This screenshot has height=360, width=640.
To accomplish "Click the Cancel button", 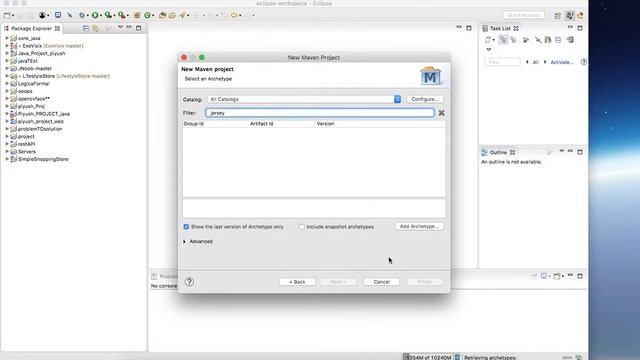I will coord(381,282).
